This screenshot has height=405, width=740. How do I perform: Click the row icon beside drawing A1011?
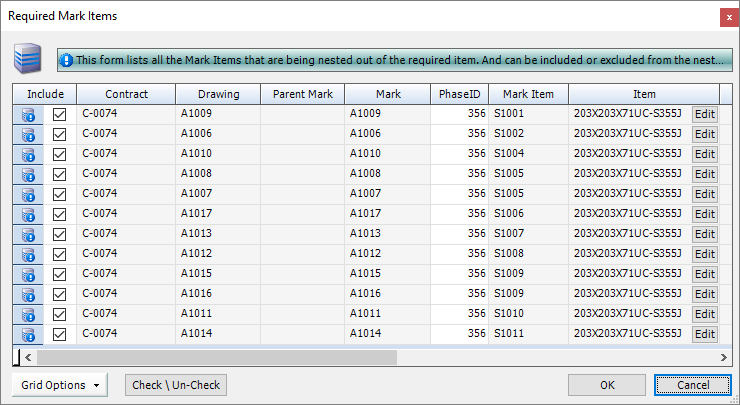click(28, 314)
